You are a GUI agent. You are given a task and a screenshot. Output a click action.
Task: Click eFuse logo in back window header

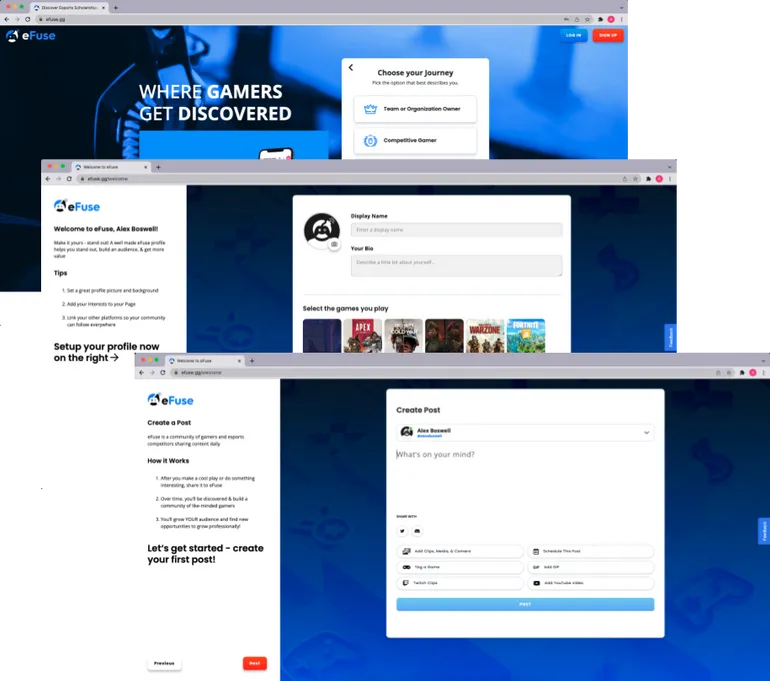(x=31, y=36)
